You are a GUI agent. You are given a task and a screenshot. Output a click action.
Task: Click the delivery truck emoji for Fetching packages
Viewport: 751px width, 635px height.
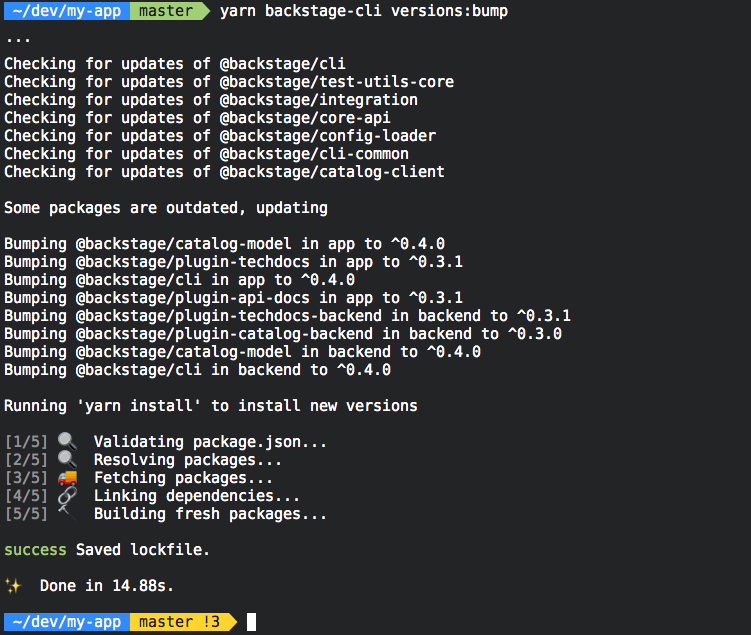coord(67,478)
